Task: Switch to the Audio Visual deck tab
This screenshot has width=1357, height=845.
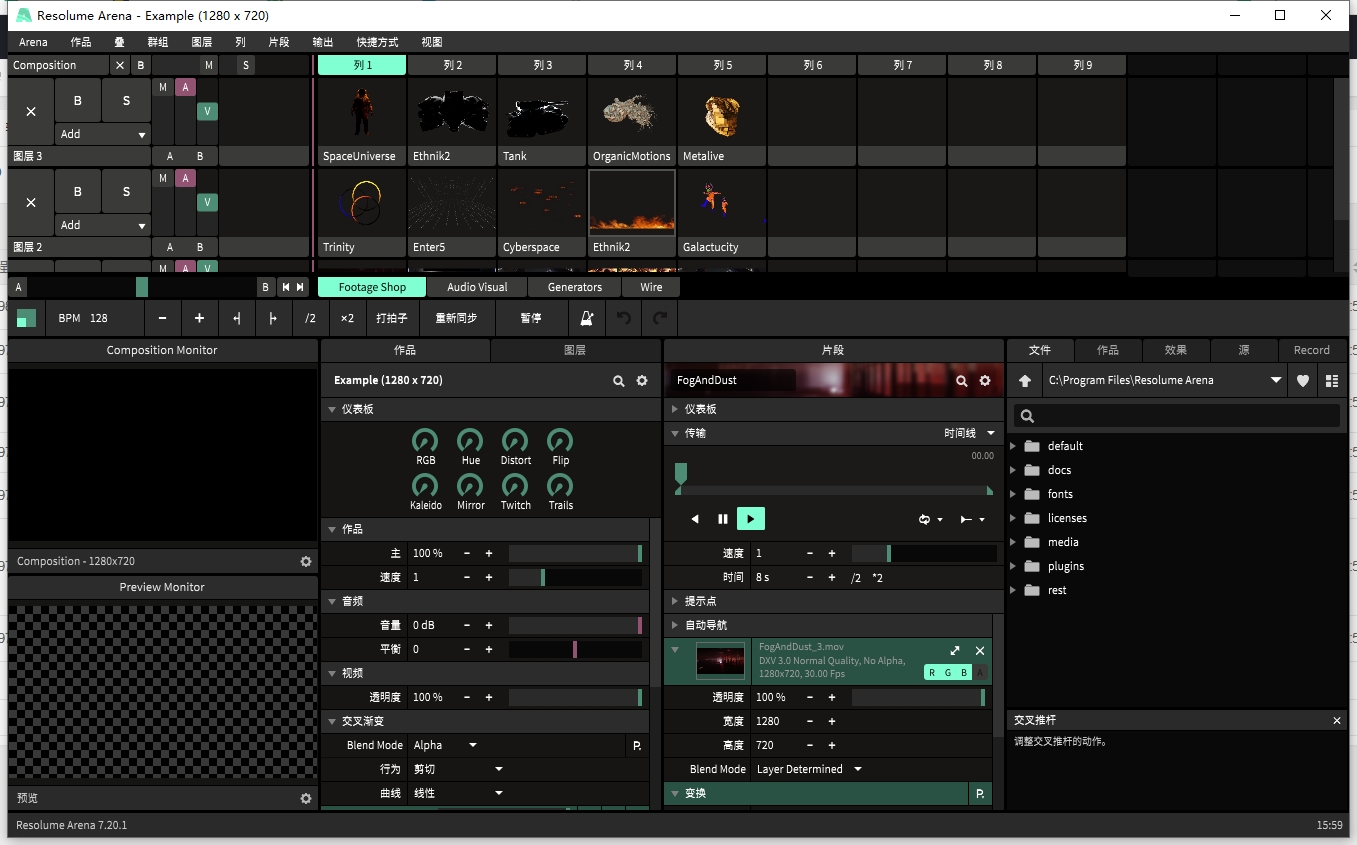Action: [477, 287]
